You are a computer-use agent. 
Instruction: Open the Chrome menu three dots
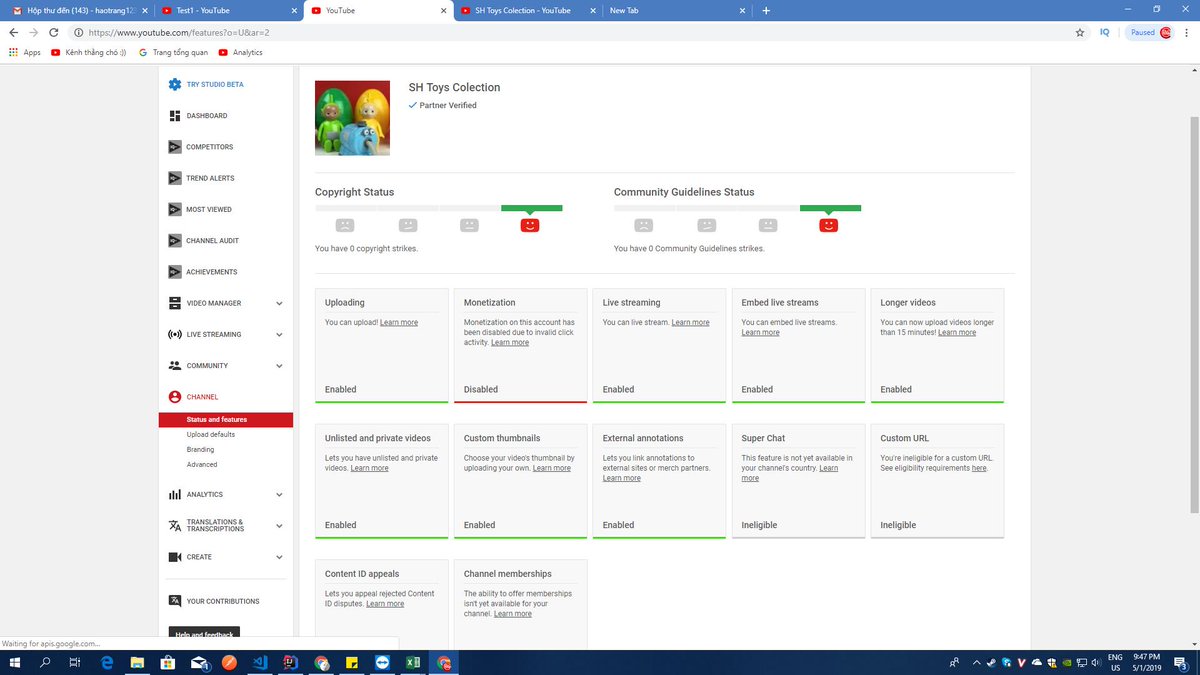[x=1188, y=32]
